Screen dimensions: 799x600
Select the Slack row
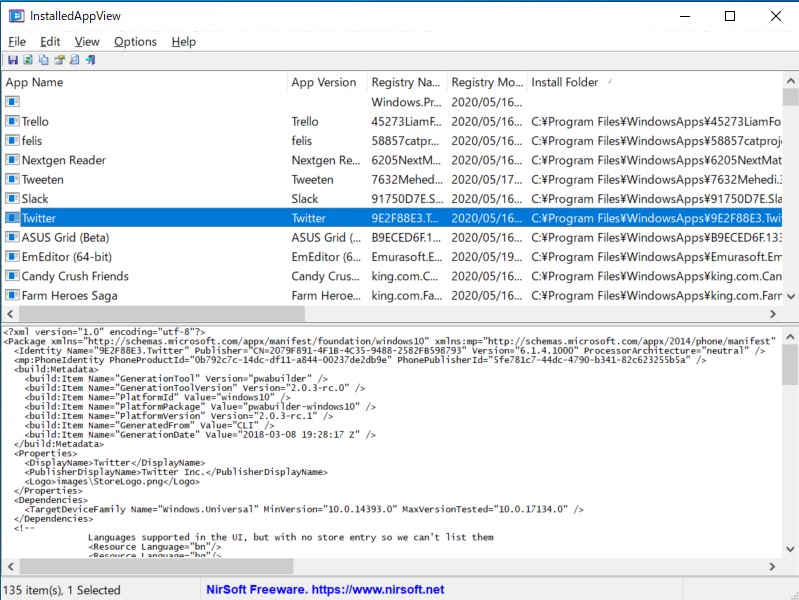[x=392, y=198]
